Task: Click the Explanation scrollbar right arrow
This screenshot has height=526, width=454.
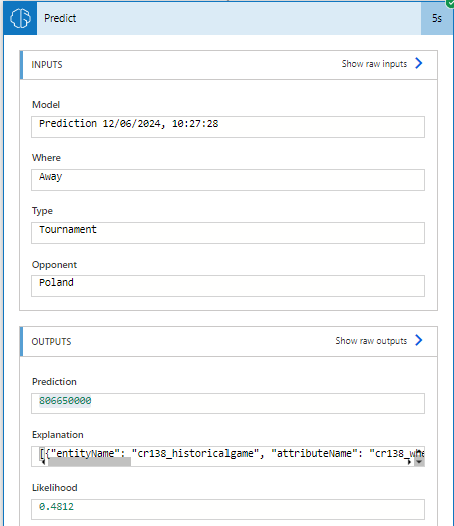Action: (x=409, y=462)
